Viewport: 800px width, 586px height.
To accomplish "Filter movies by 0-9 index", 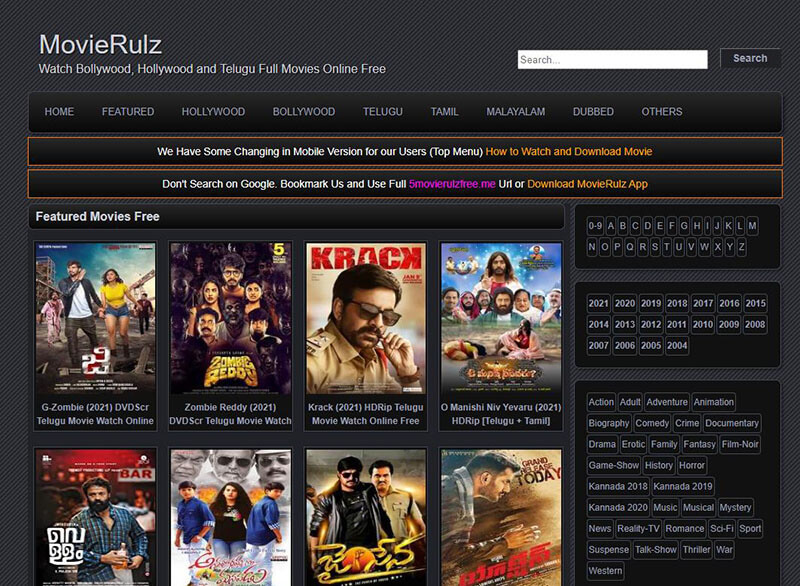I will 595,226.
